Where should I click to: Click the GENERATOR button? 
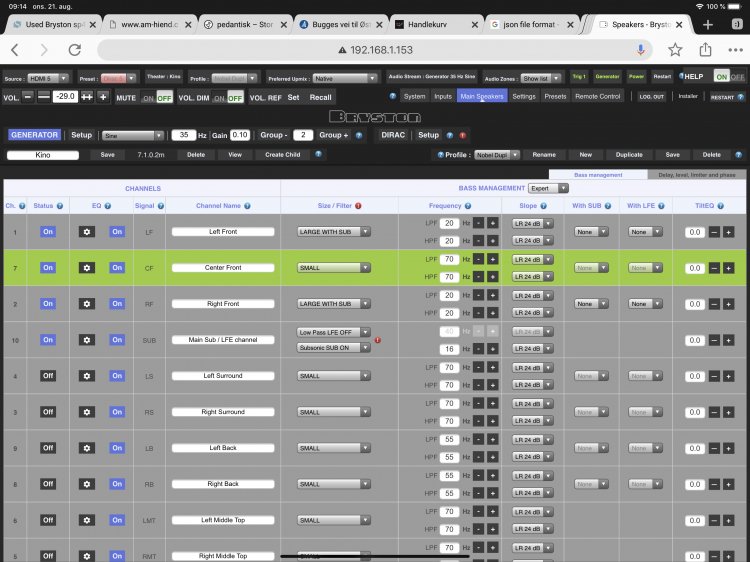pyautogui.click(x=34, y=135)
